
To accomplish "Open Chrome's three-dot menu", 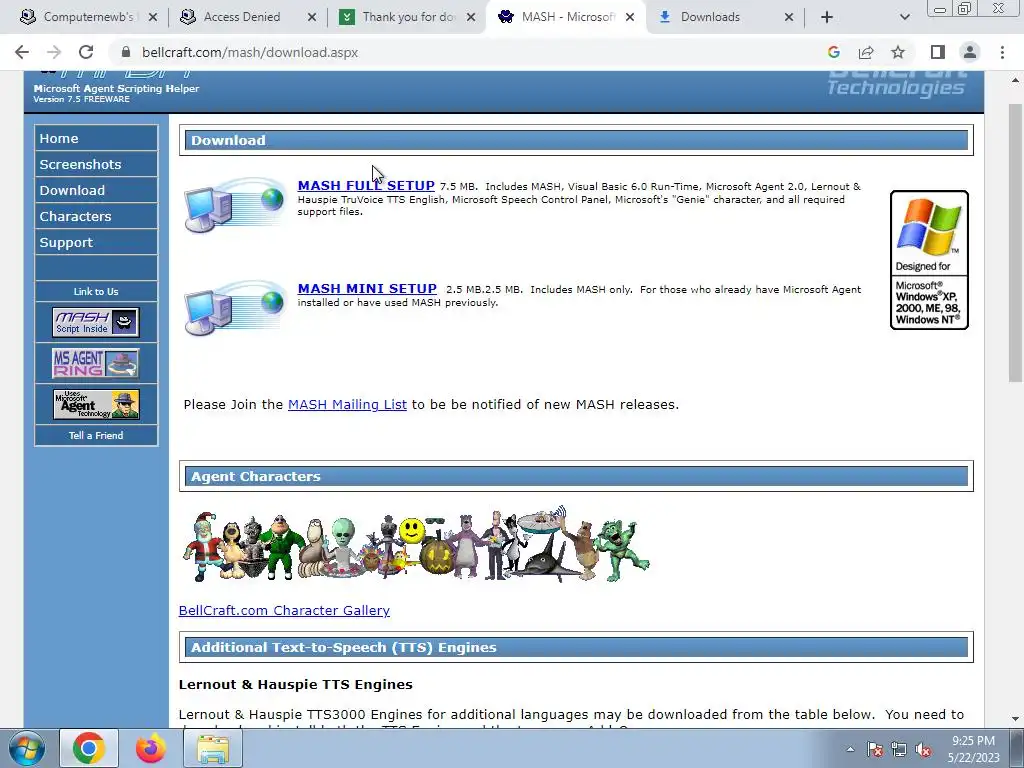I will (x=1002, y=52).
